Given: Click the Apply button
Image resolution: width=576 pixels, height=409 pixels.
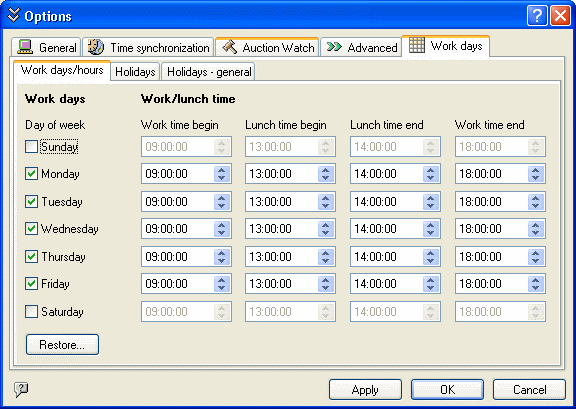Looking at the screenshot, I should [365, 390].
